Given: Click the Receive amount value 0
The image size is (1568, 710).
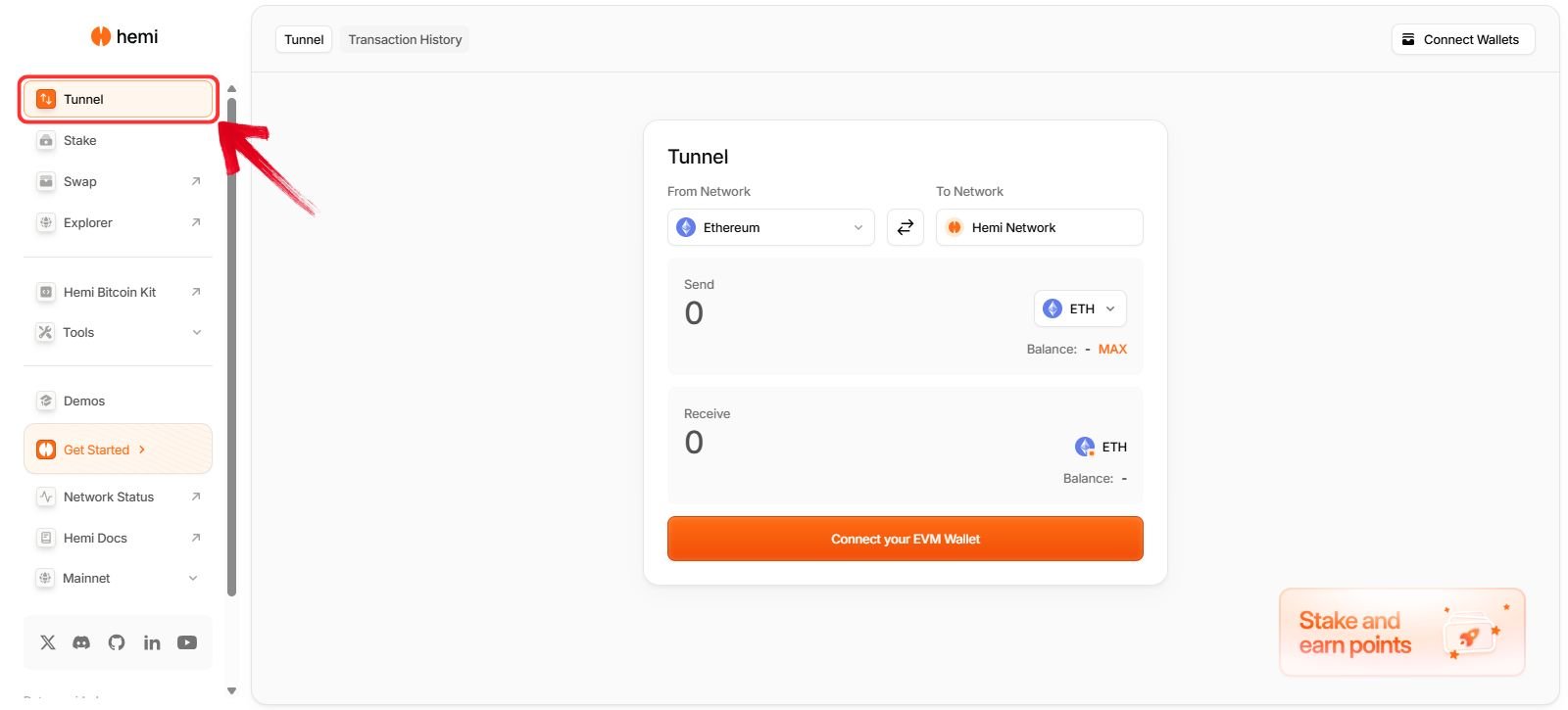Looking at the screenshot, I should [x=694, y=443].
